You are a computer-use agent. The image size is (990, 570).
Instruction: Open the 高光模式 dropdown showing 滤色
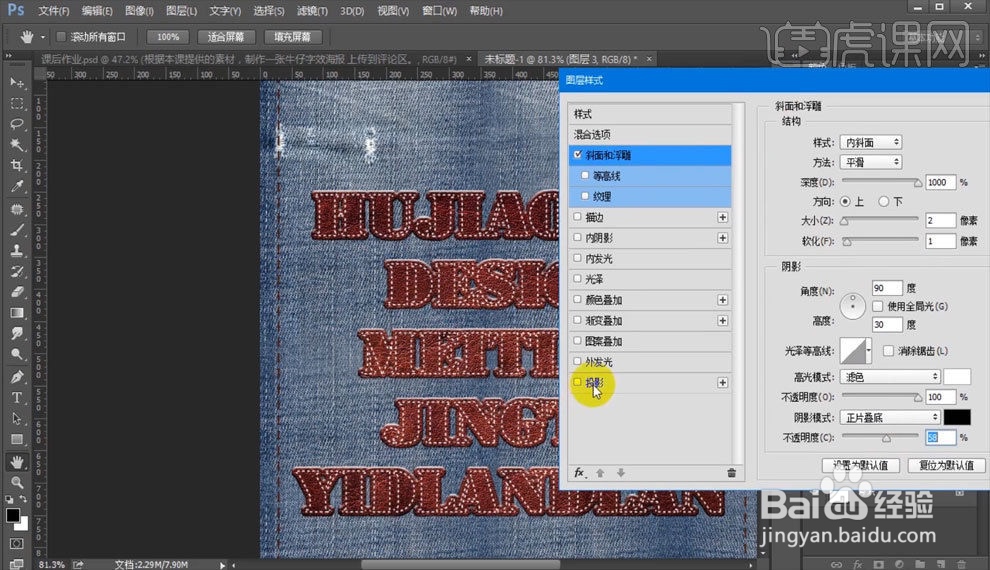pos(890,377)
